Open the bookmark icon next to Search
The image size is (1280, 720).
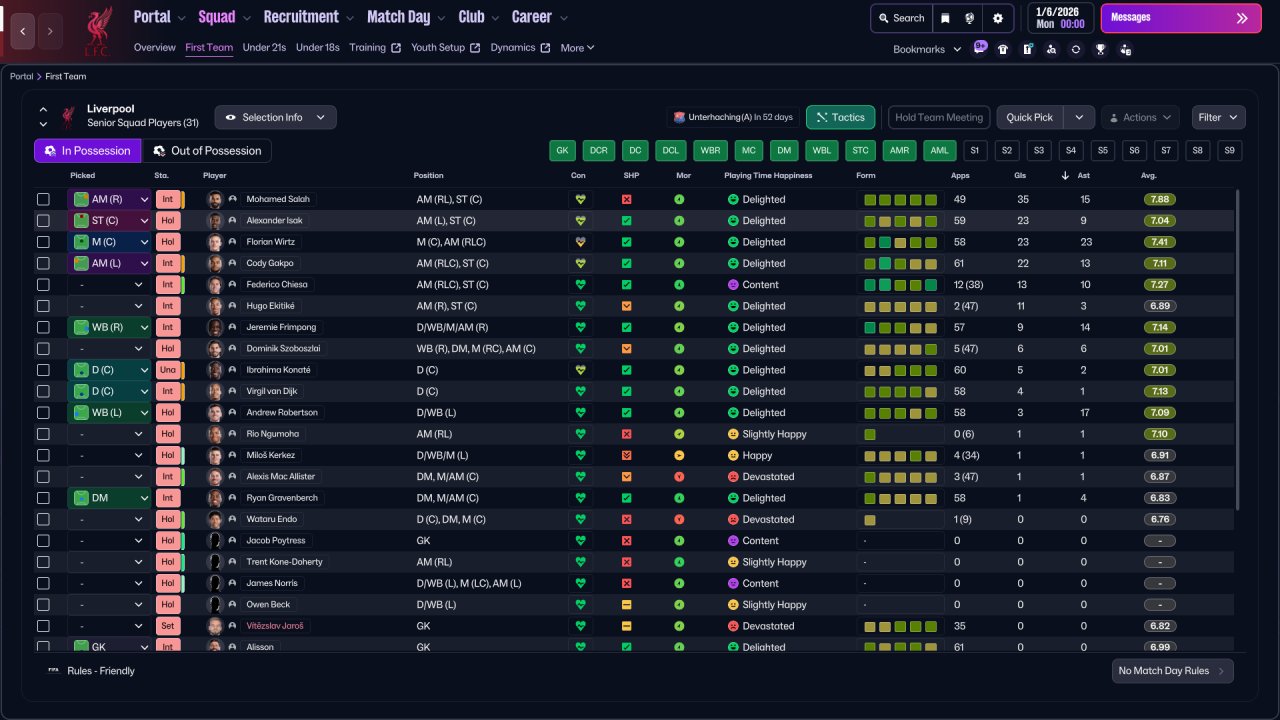(946, 18)
